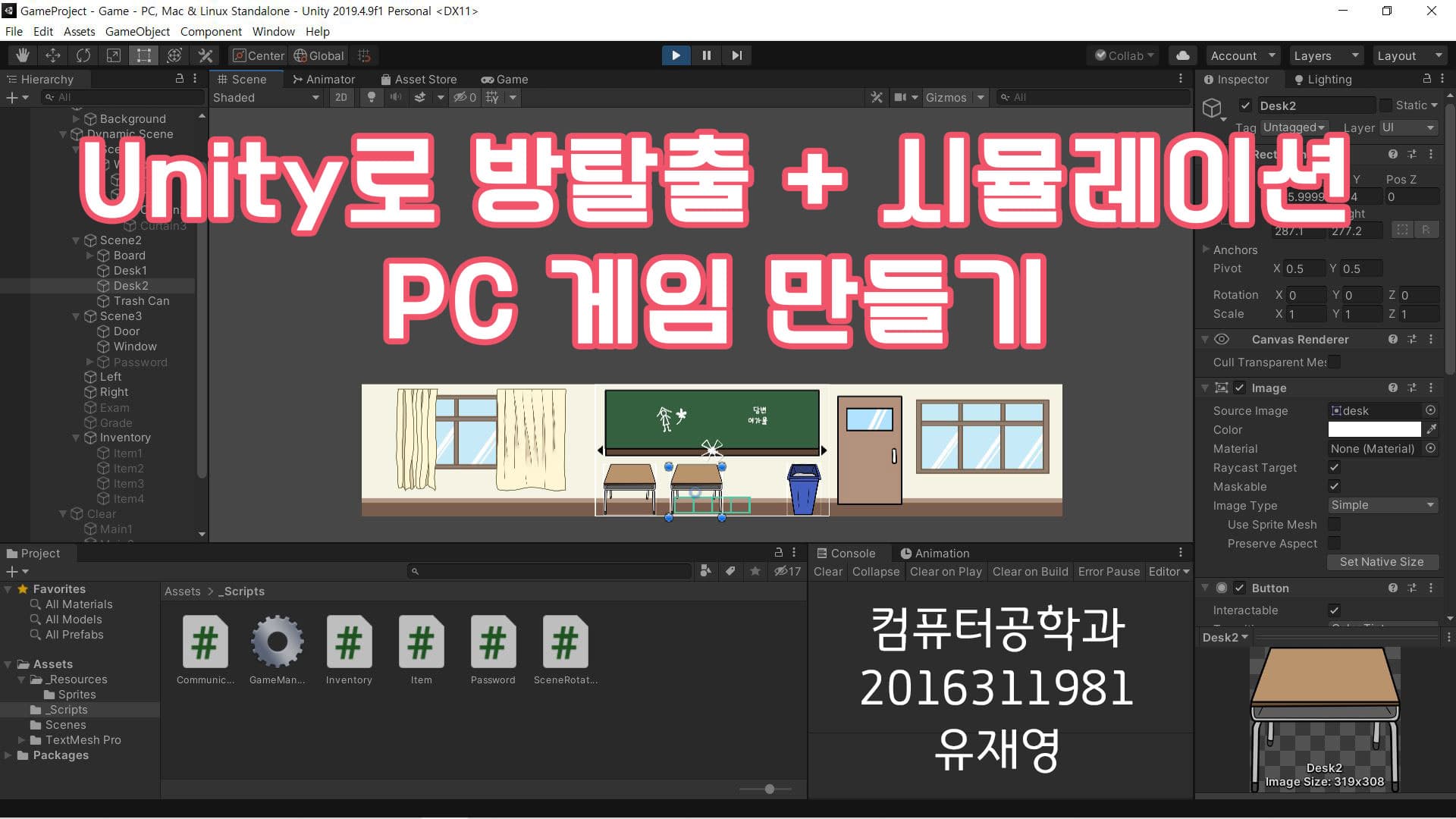Screen dimensions: 1456x819
Task: Uncheck the Raycast Target checkbox
Action: [1334, 467]
